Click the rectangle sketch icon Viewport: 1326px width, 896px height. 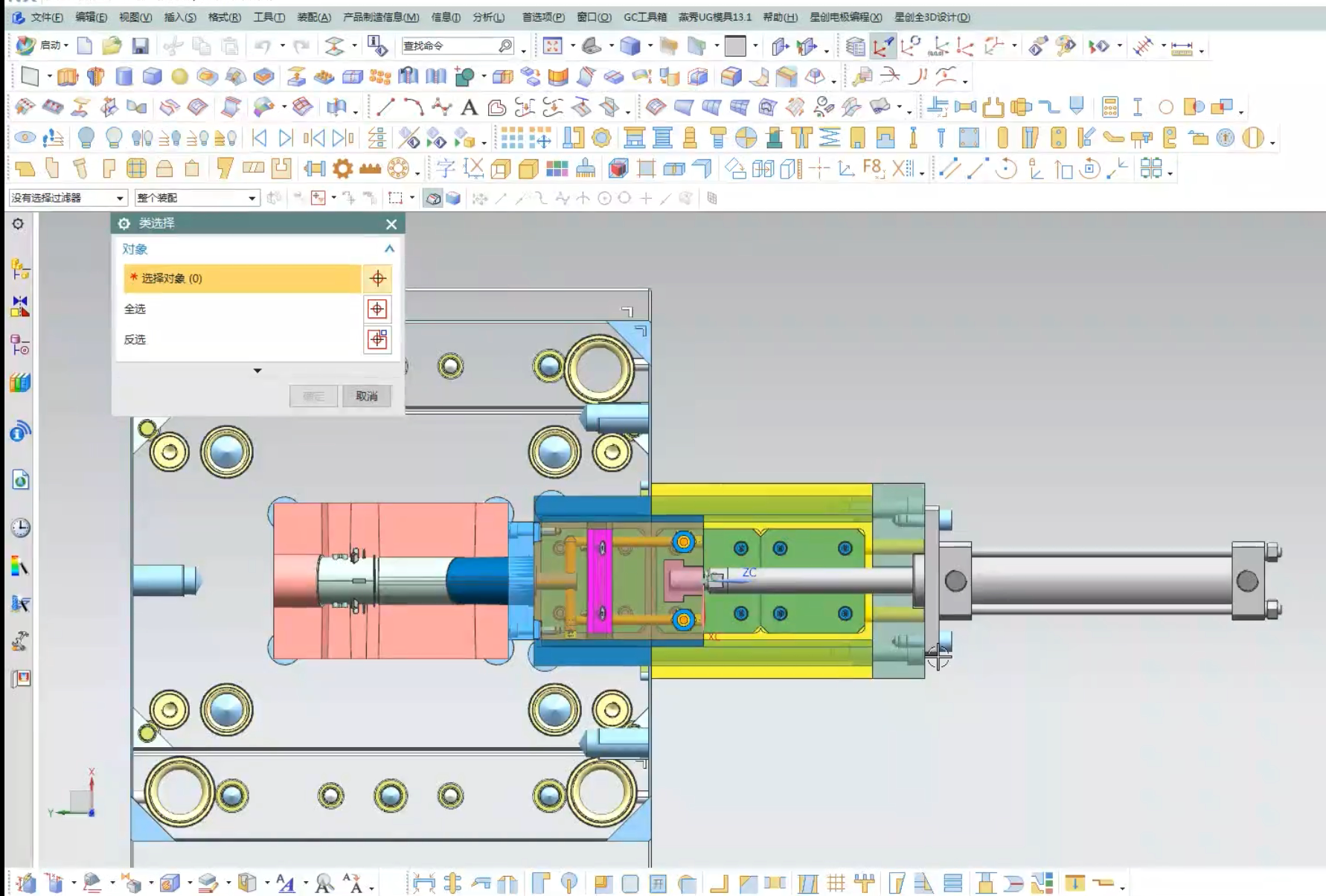(30, 76)
